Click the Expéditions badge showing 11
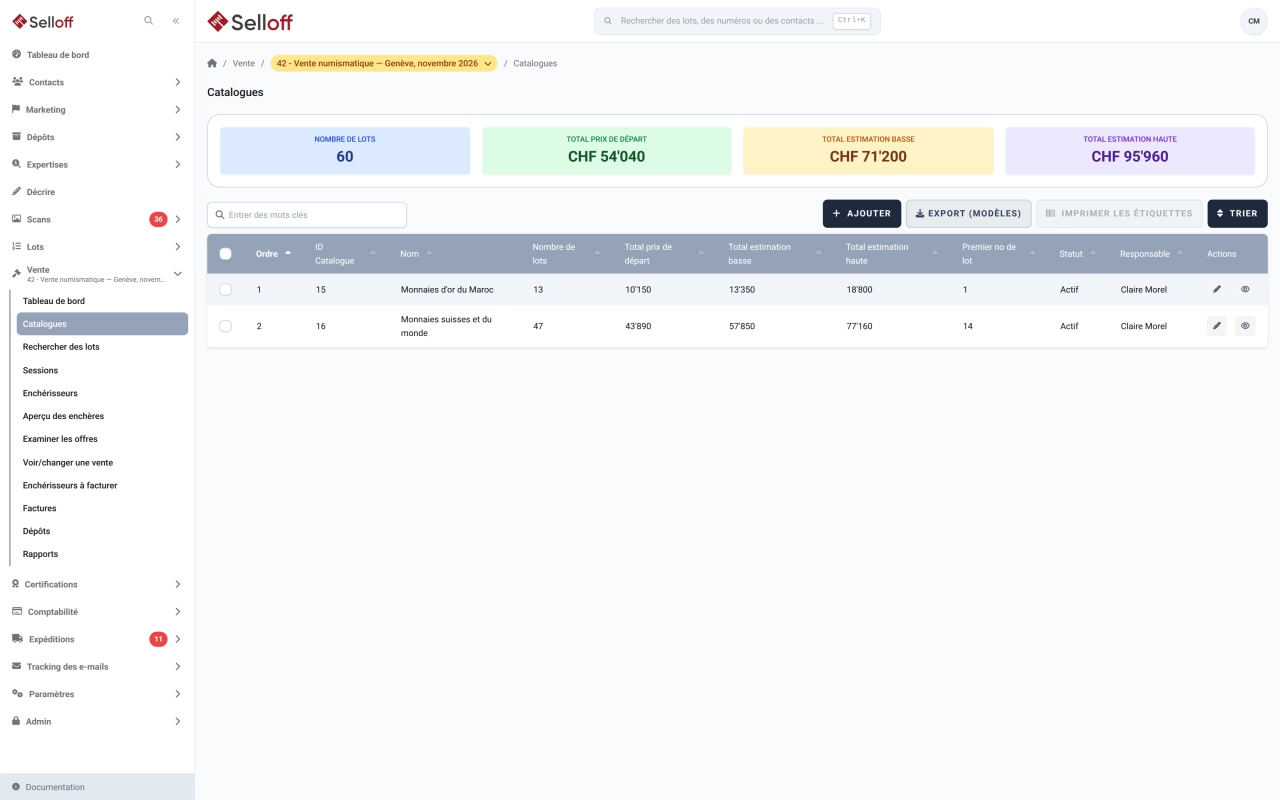Viewport: 1280px width, 800px height. tap(158, 639)
